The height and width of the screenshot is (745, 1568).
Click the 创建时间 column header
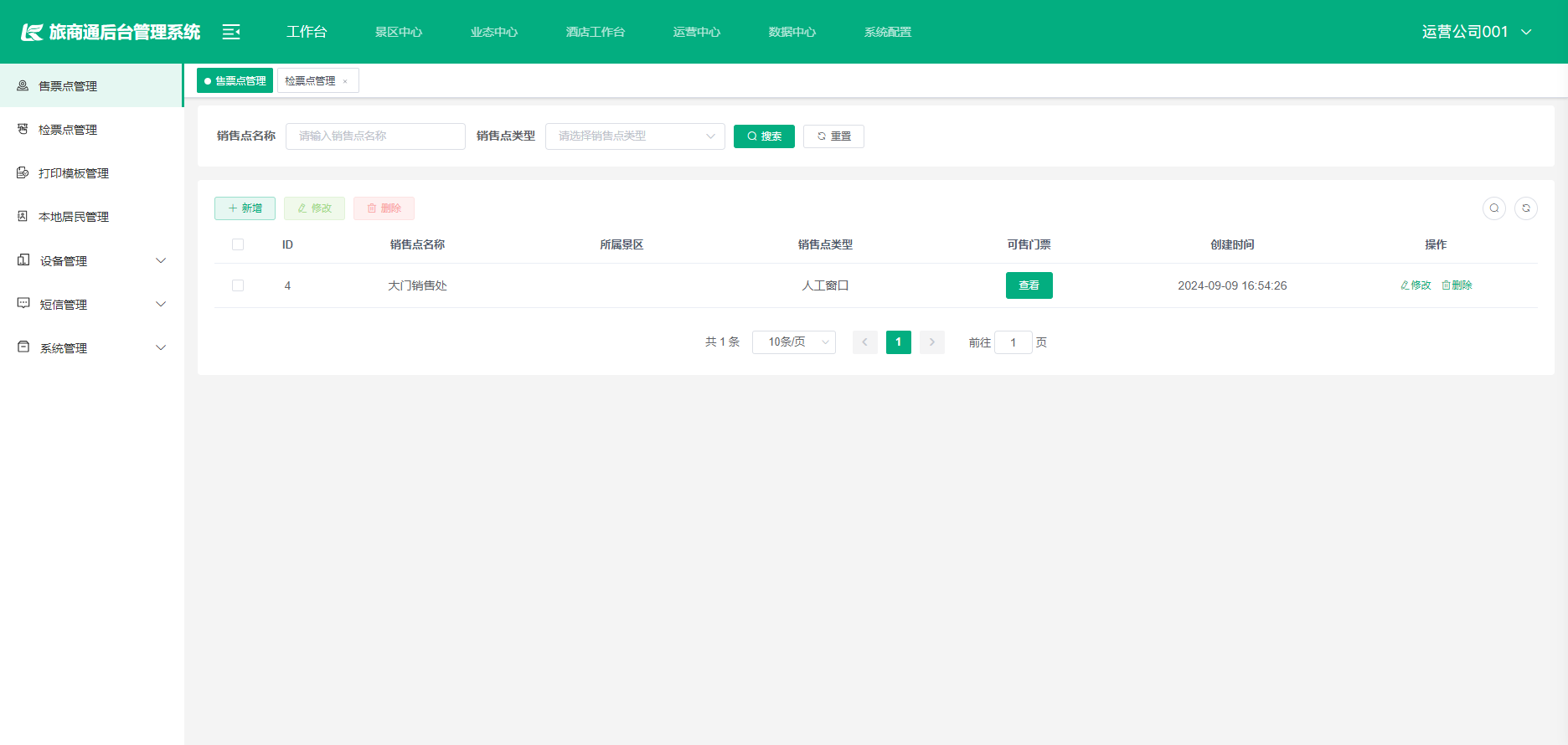(1232, 244)
